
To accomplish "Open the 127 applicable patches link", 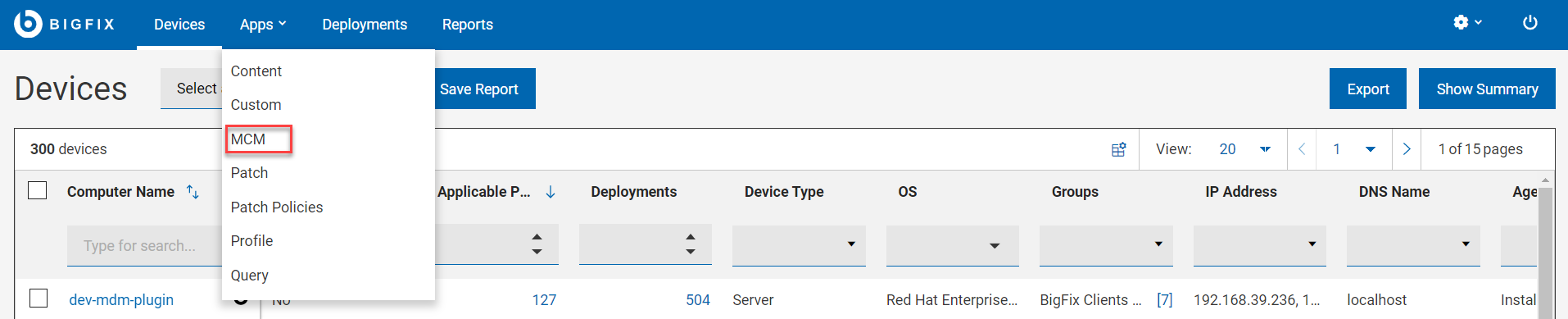I will pyautogui.click(x=544, y=300).
